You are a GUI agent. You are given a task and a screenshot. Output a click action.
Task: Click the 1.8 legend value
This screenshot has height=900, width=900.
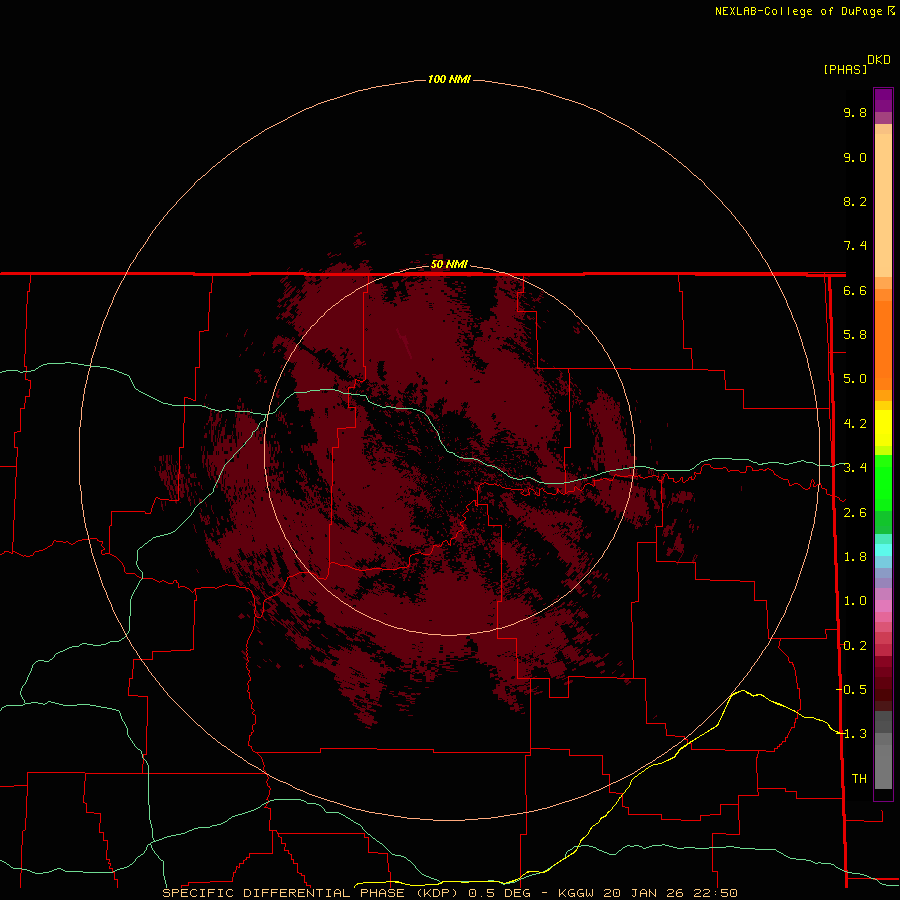pyautogui.click(x=855, y=557)
